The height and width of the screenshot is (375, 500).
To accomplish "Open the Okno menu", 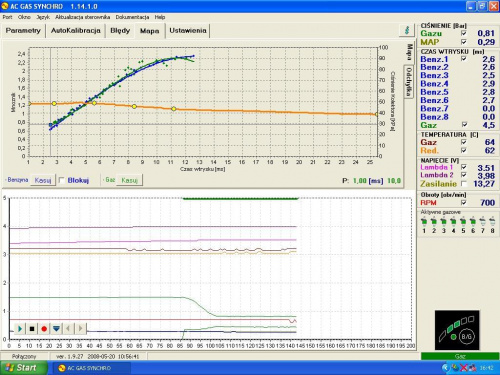I will point(24,17).
